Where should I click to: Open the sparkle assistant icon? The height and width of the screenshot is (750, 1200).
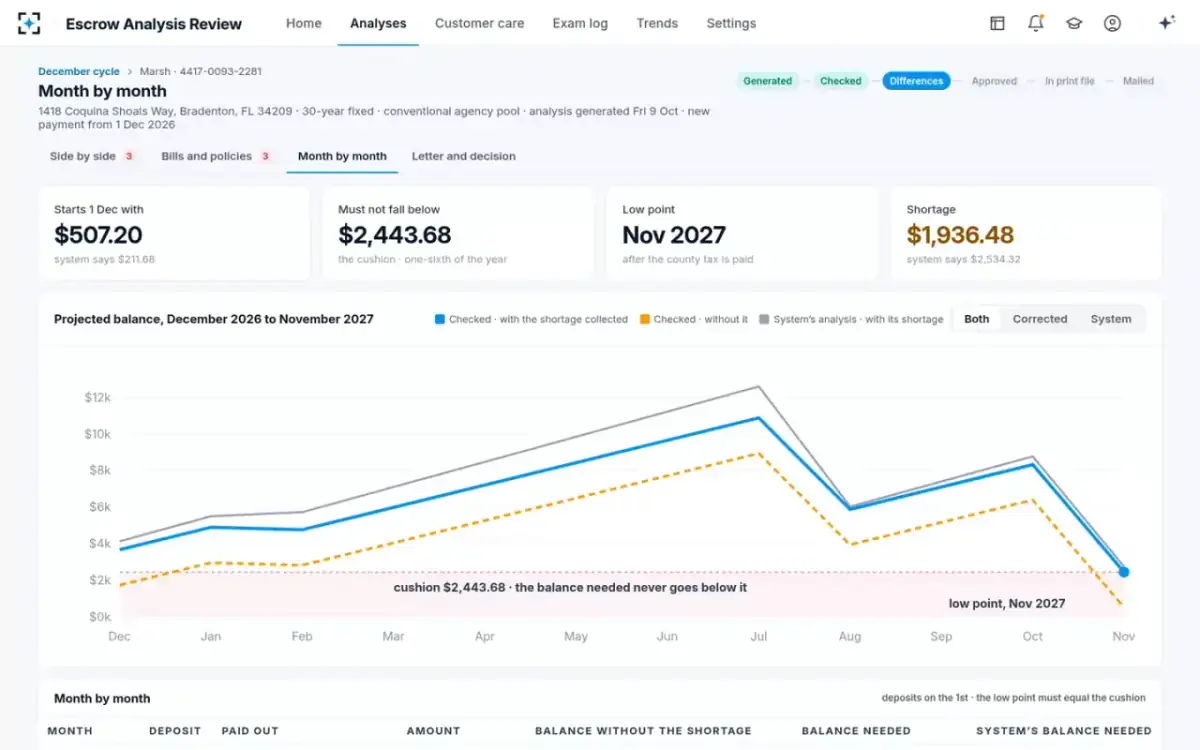point(1166,23)
